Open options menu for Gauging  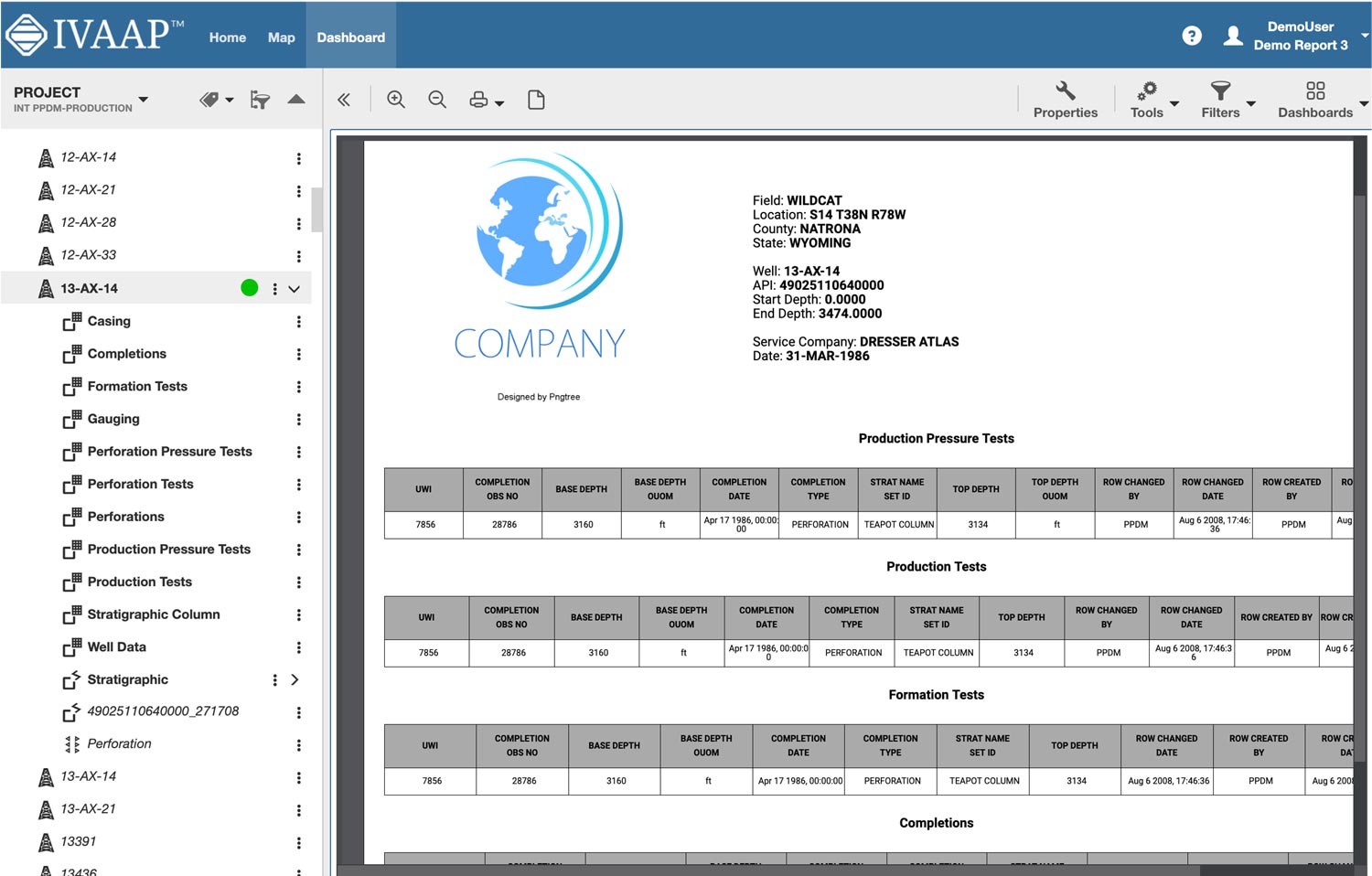(x=298, y=419)
